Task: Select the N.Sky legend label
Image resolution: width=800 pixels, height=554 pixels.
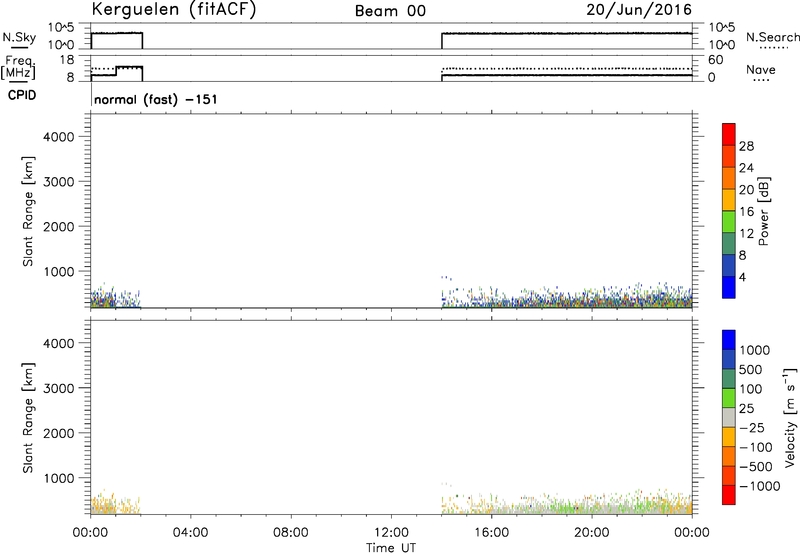Action: click(19, 38)
